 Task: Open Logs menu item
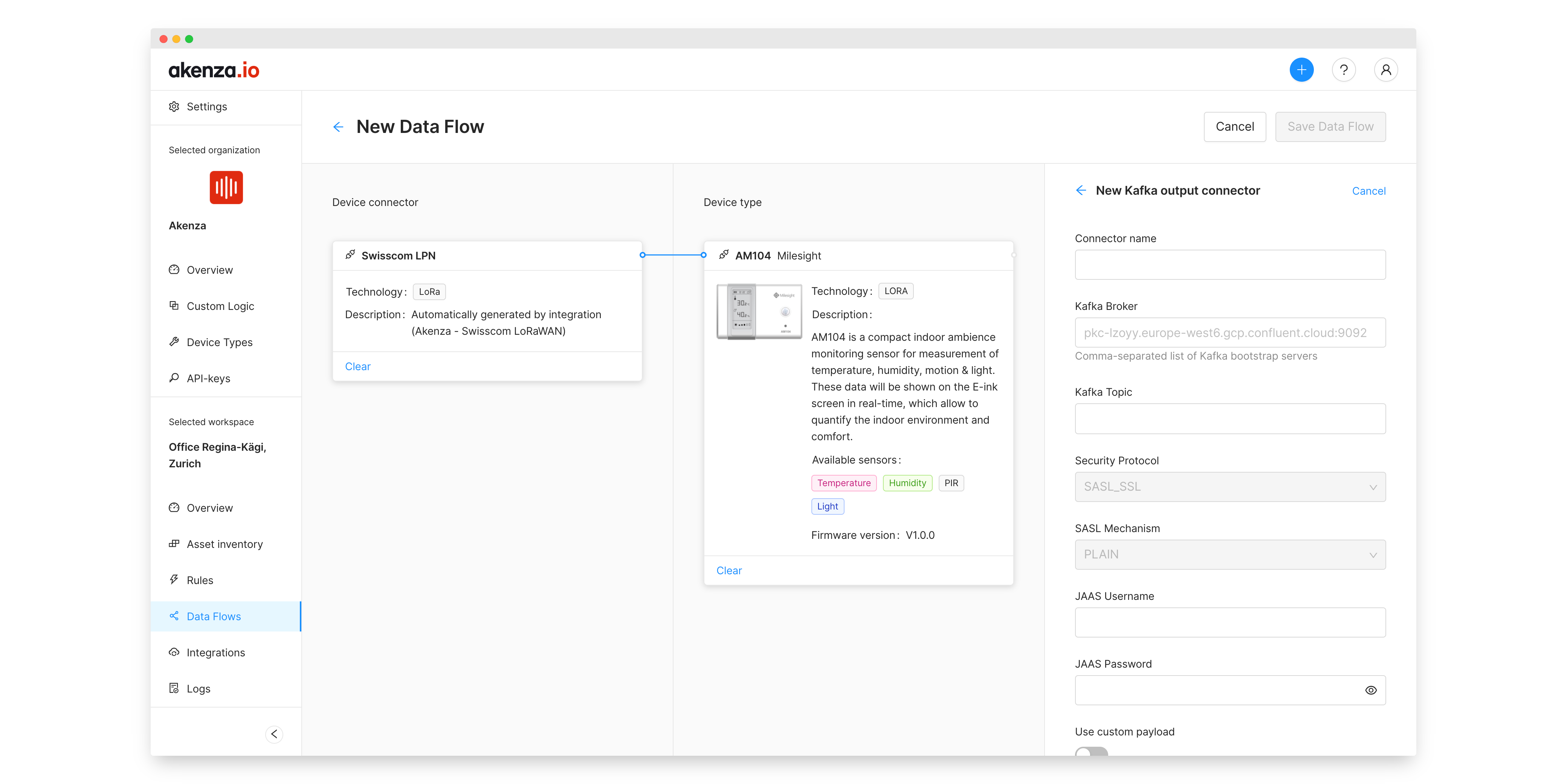(x=226, y=688)
